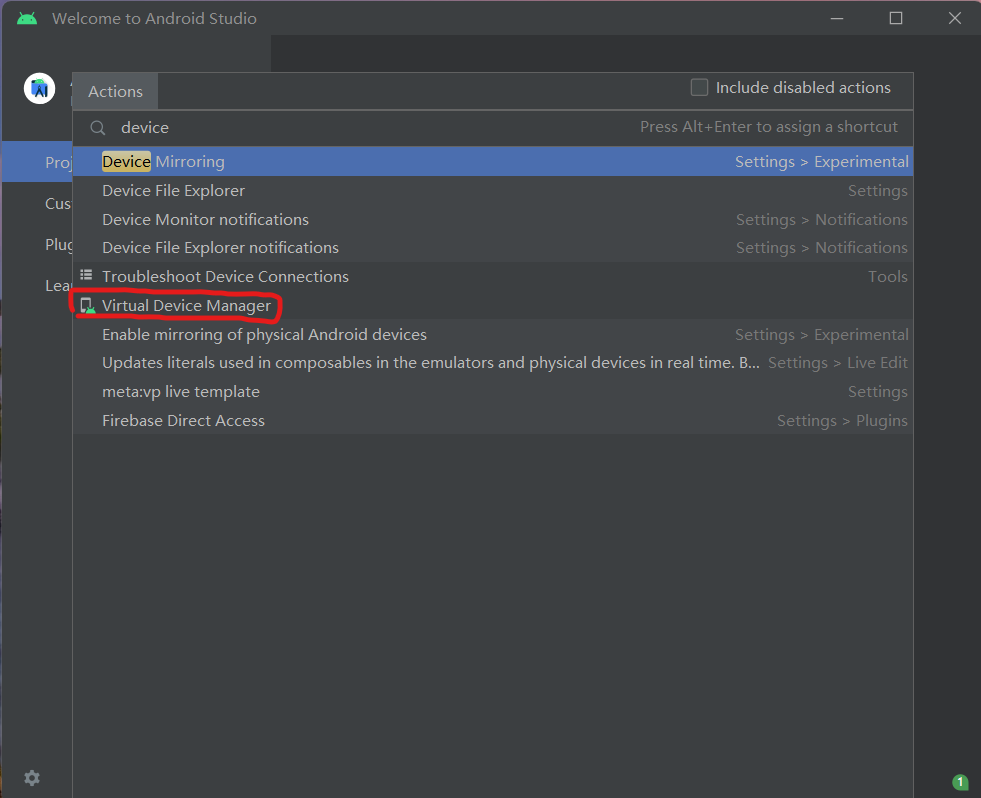Click the Android Studio logo in title bar
The width and height of the screenshot is (981, 798).
click(27, 18)
